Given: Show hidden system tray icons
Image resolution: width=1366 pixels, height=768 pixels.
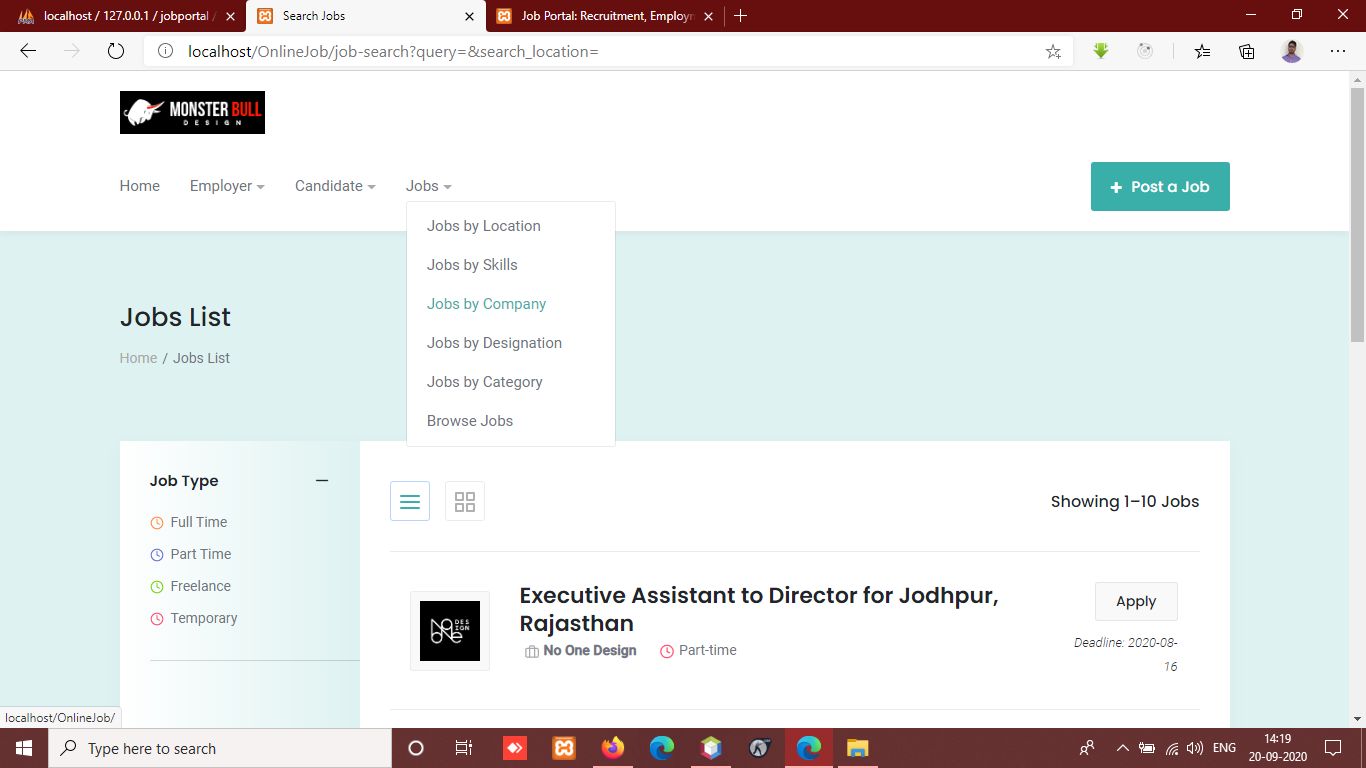Looking at the screenshot, I should (1122, 748).
